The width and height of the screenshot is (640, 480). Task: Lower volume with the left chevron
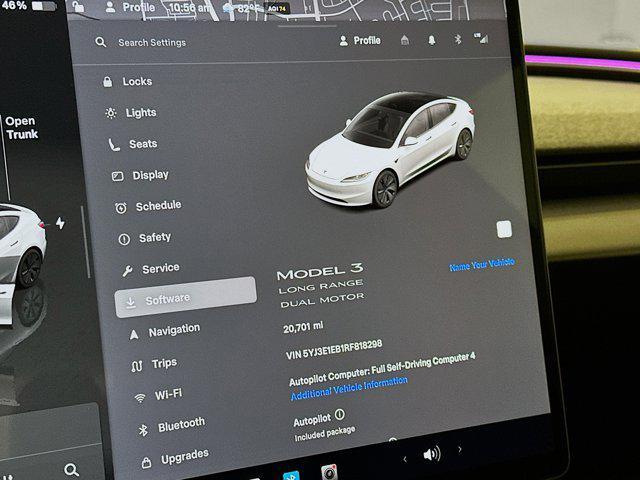(405, 460)
